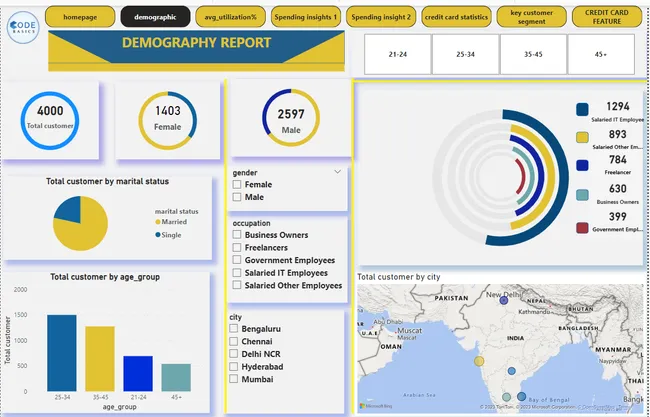
Task: Click the value 399 in legend
Action: (x=618, y=216)
